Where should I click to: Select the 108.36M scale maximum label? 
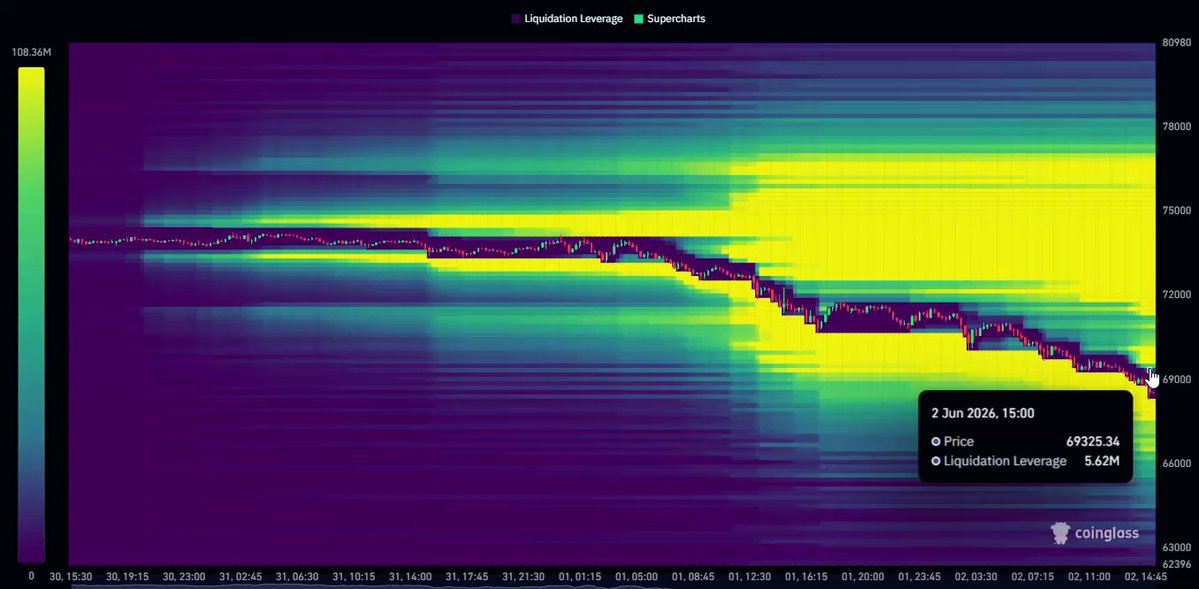[x=31, y=53]
